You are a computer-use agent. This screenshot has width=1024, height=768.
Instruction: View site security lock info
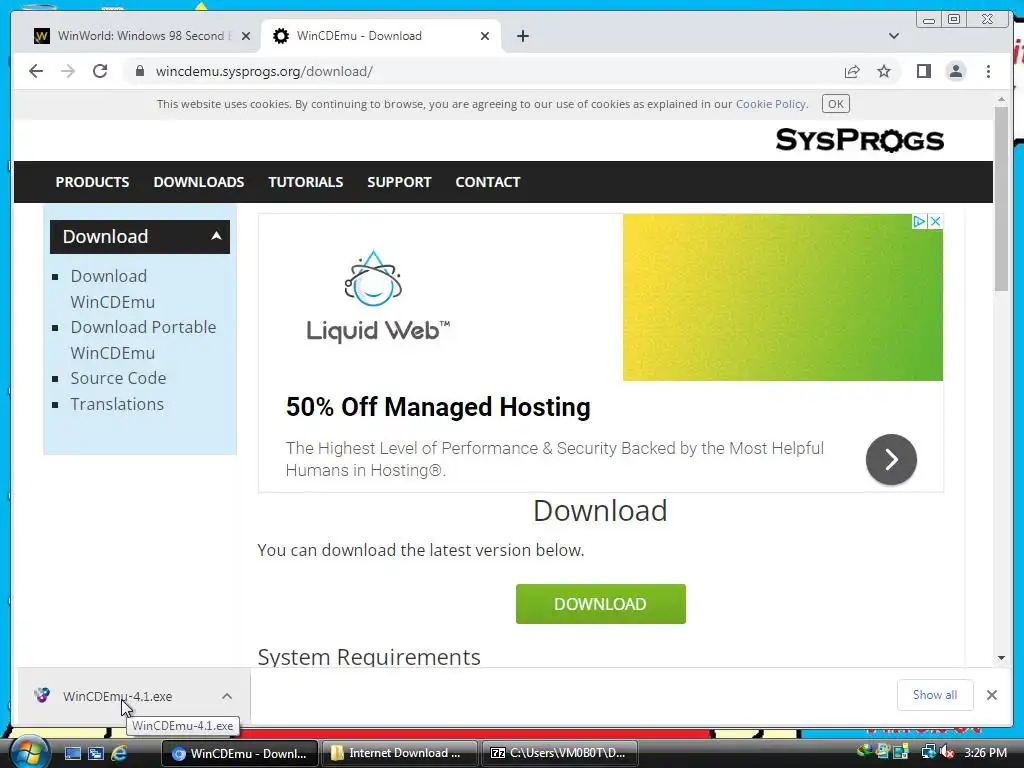(x=139, y=71)
